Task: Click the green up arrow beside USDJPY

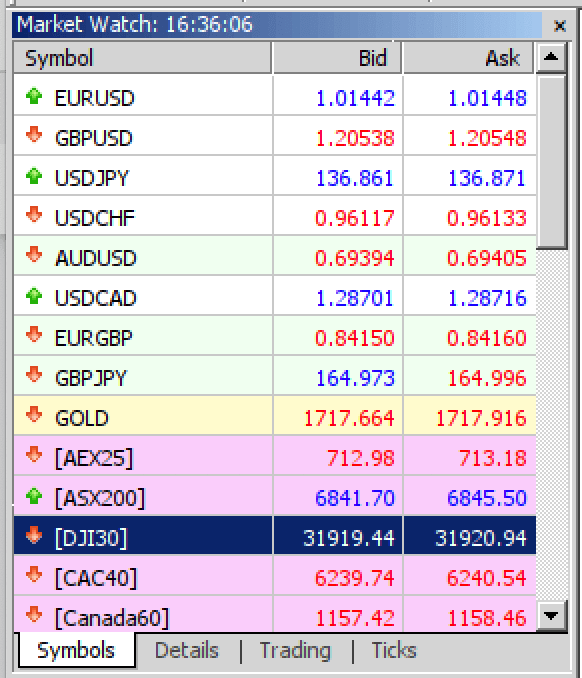Action: click(x=34, y=176)
